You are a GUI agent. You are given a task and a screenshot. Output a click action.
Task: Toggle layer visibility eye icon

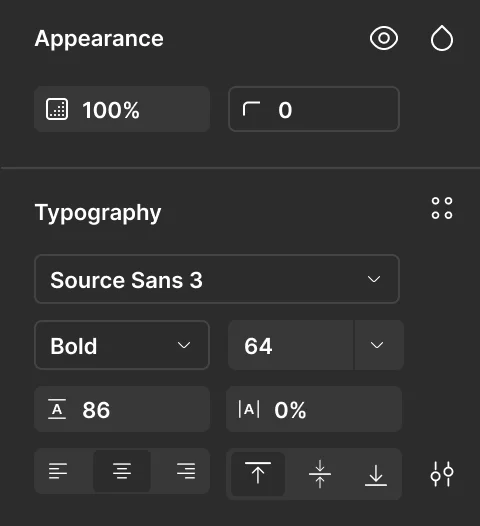[x=384, y=38]
